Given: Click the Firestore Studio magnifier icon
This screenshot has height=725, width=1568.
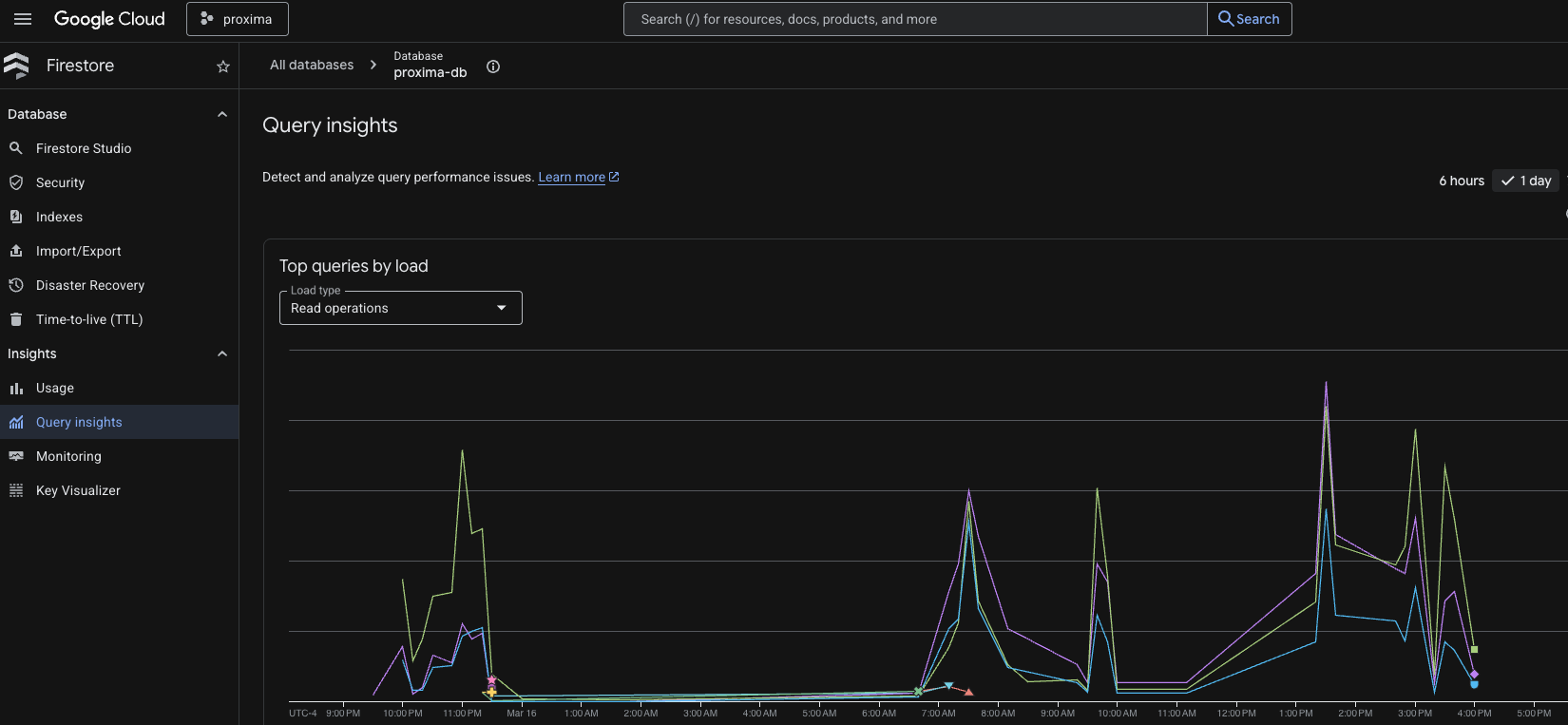Looking at the screenshot, I should pos(16,148).
